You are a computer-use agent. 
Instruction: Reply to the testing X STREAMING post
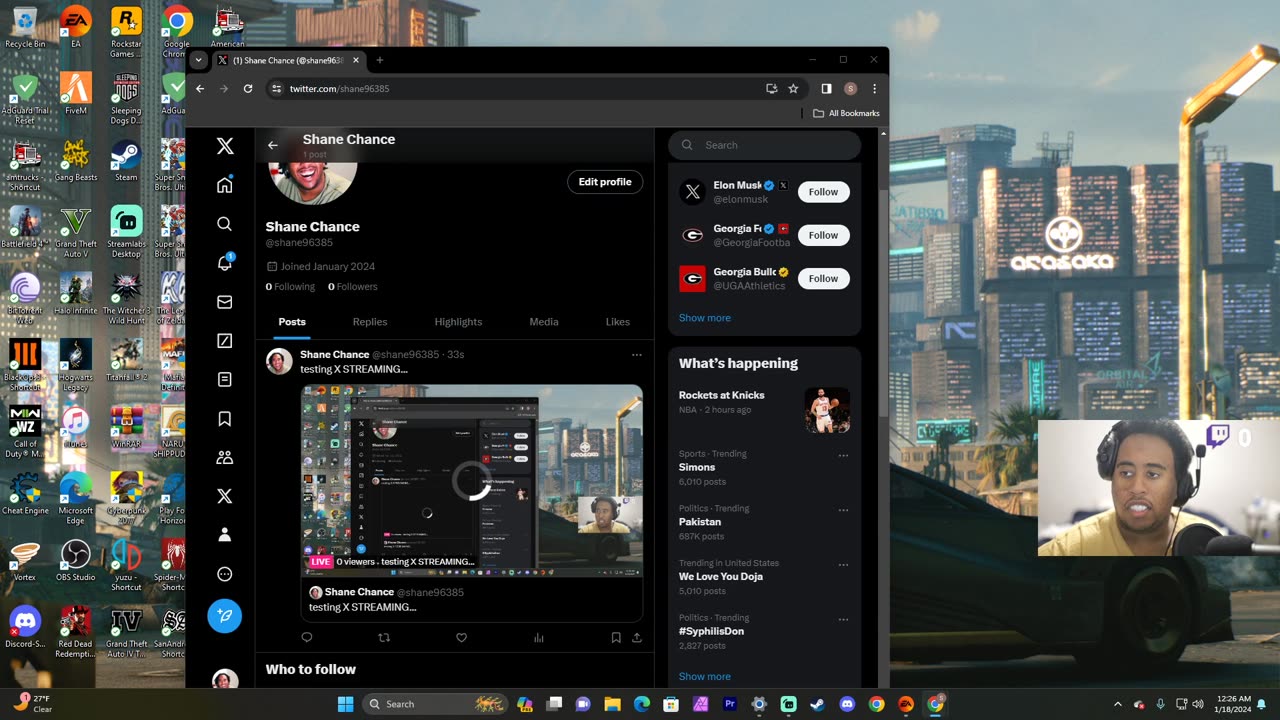[307, 637]
